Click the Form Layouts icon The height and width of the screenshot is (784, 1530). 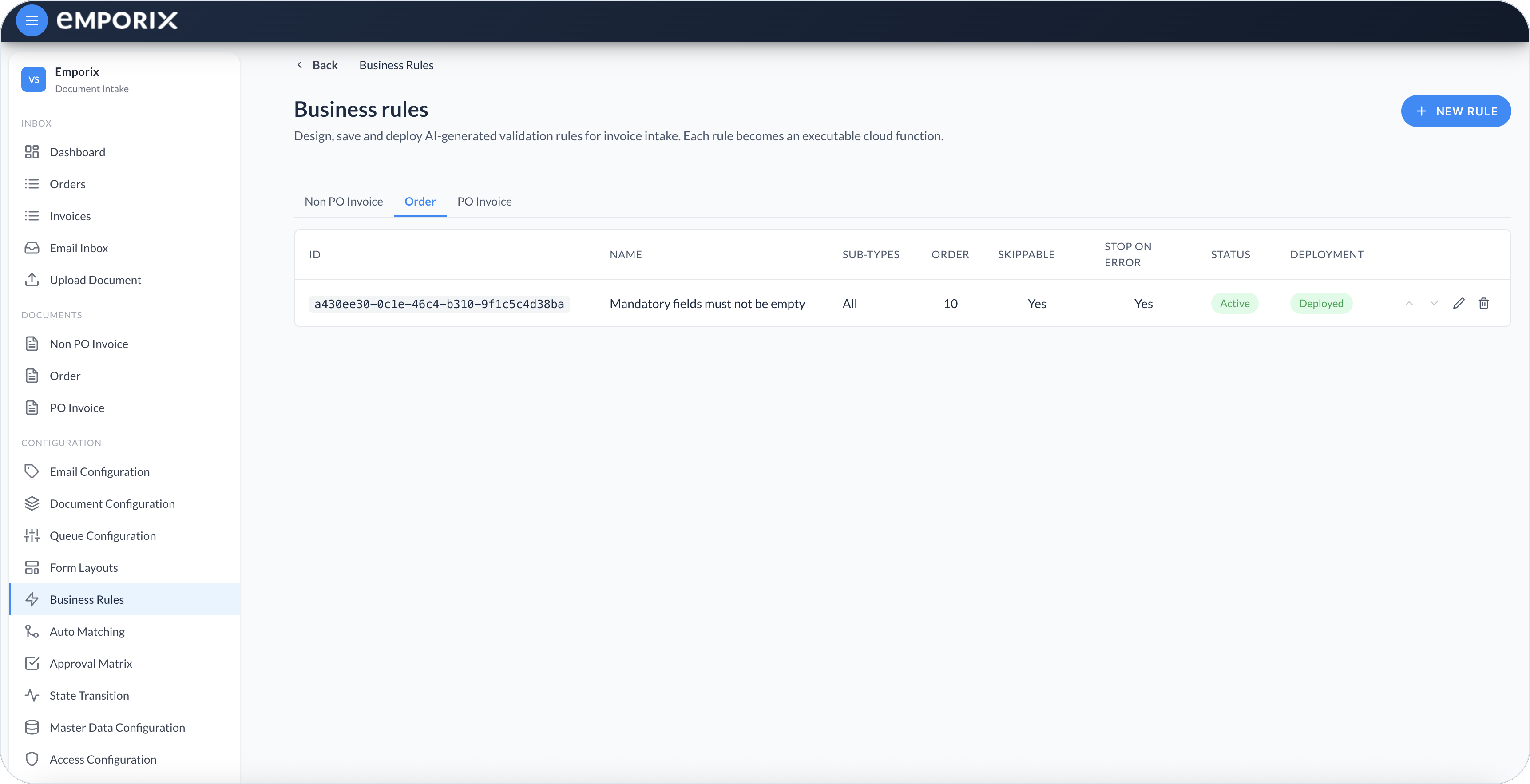tap(32, 568)
